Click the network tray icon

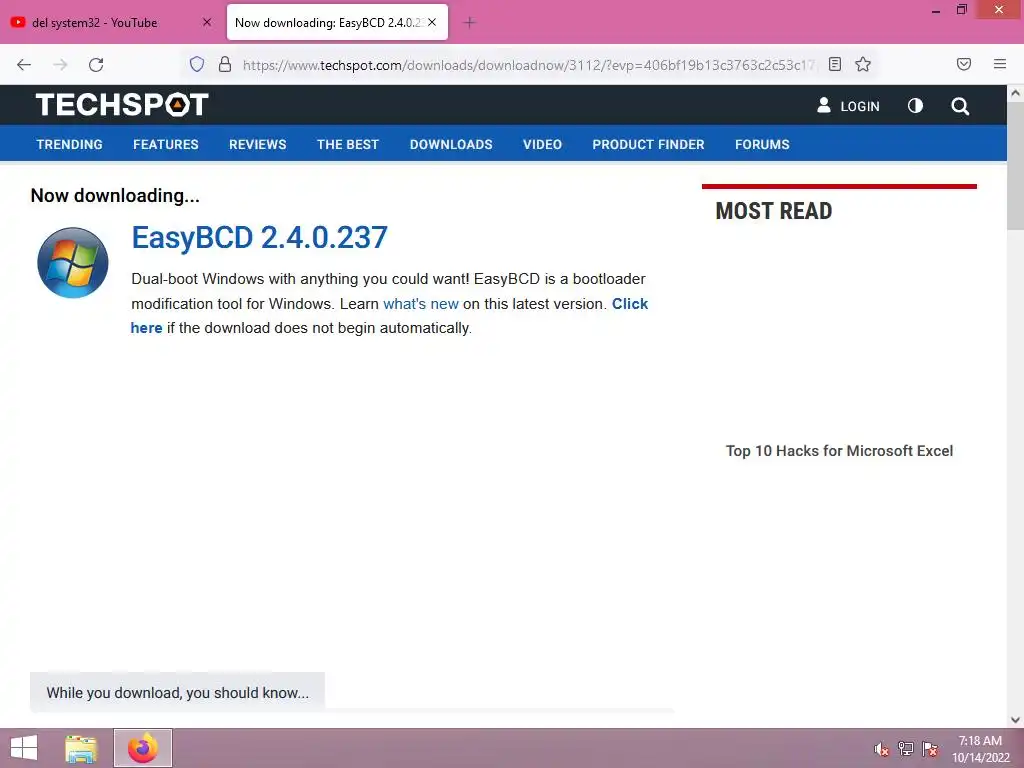point(906,749)
